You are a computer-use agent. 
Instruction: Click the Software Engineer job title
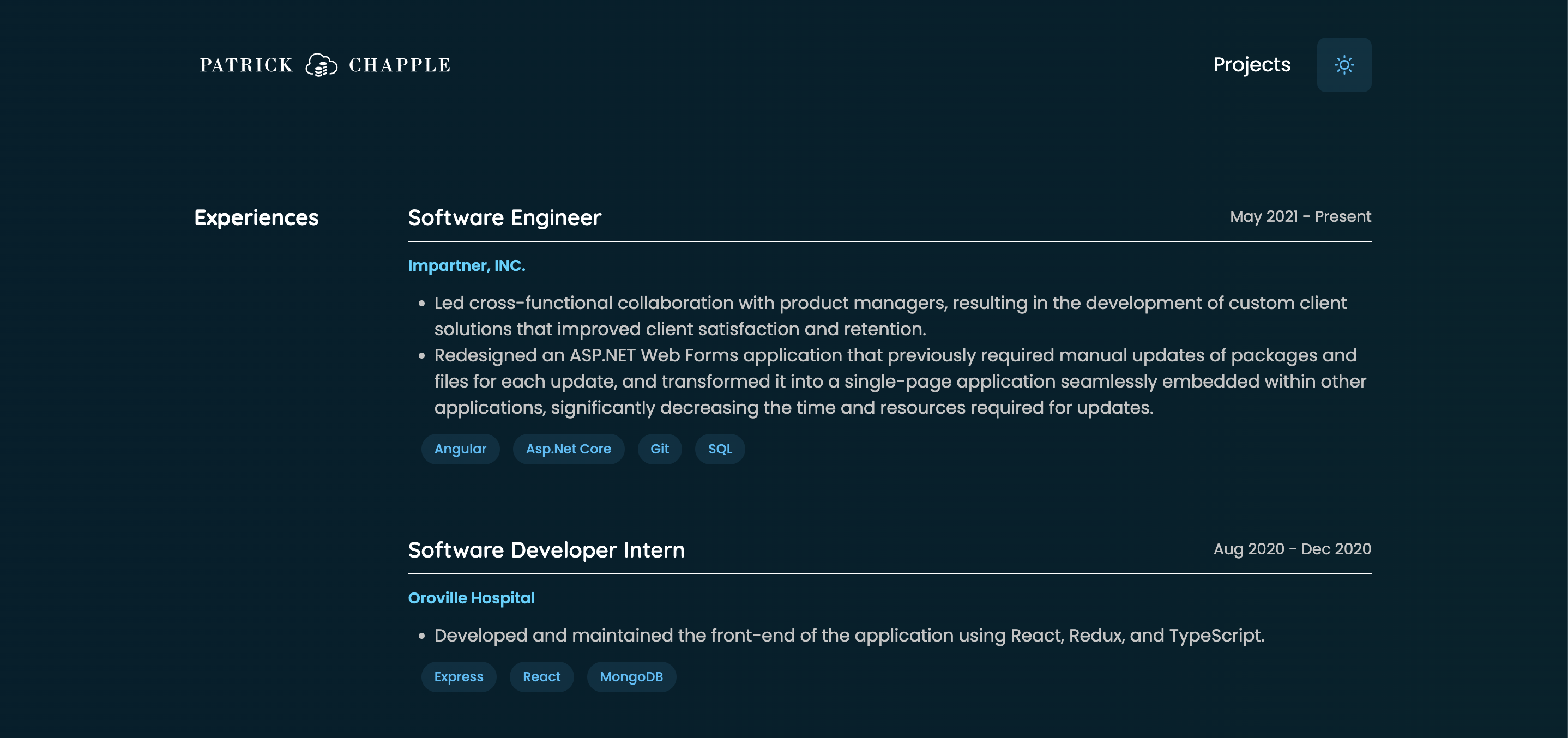click(505, 218)
